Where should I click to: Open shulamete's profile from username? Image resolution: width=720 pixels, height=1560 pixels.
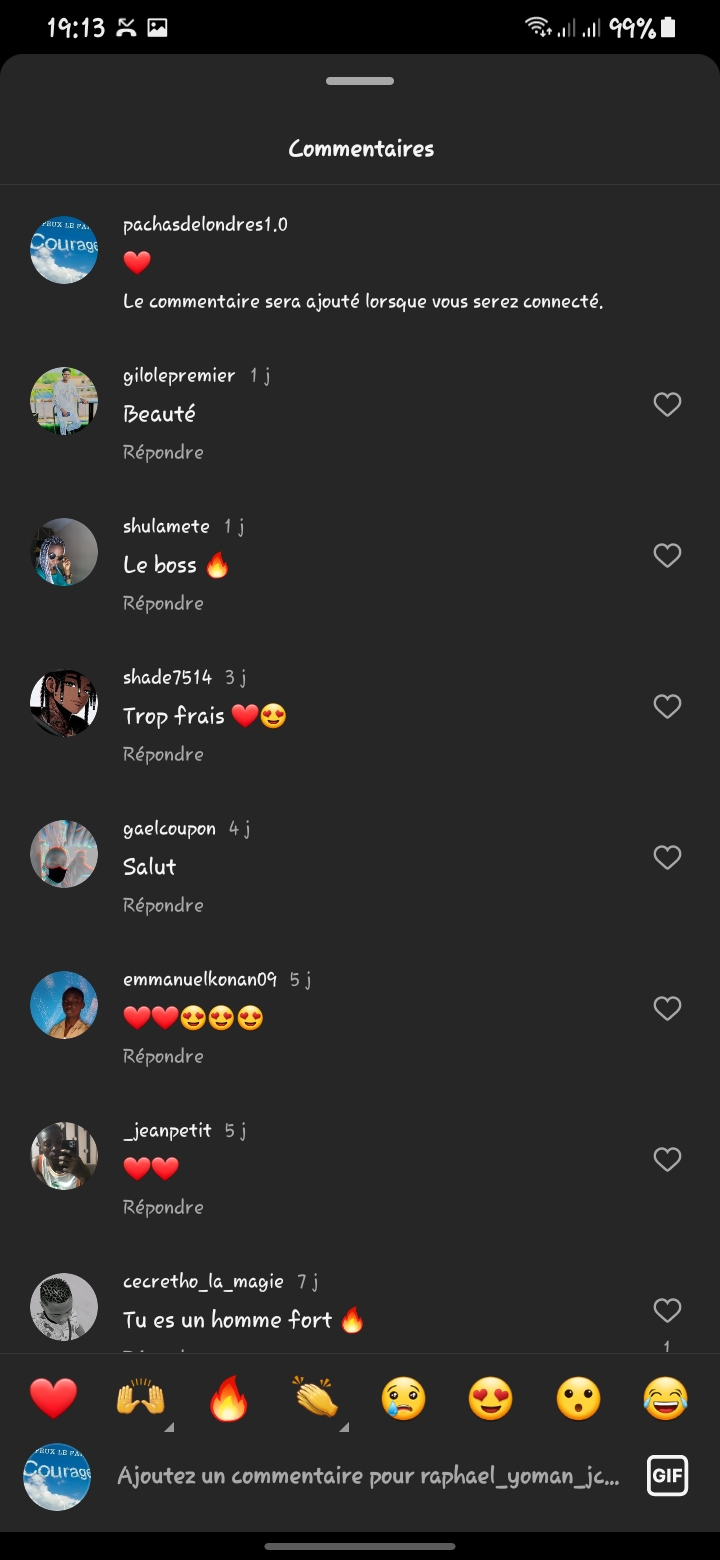coord(166,526)
